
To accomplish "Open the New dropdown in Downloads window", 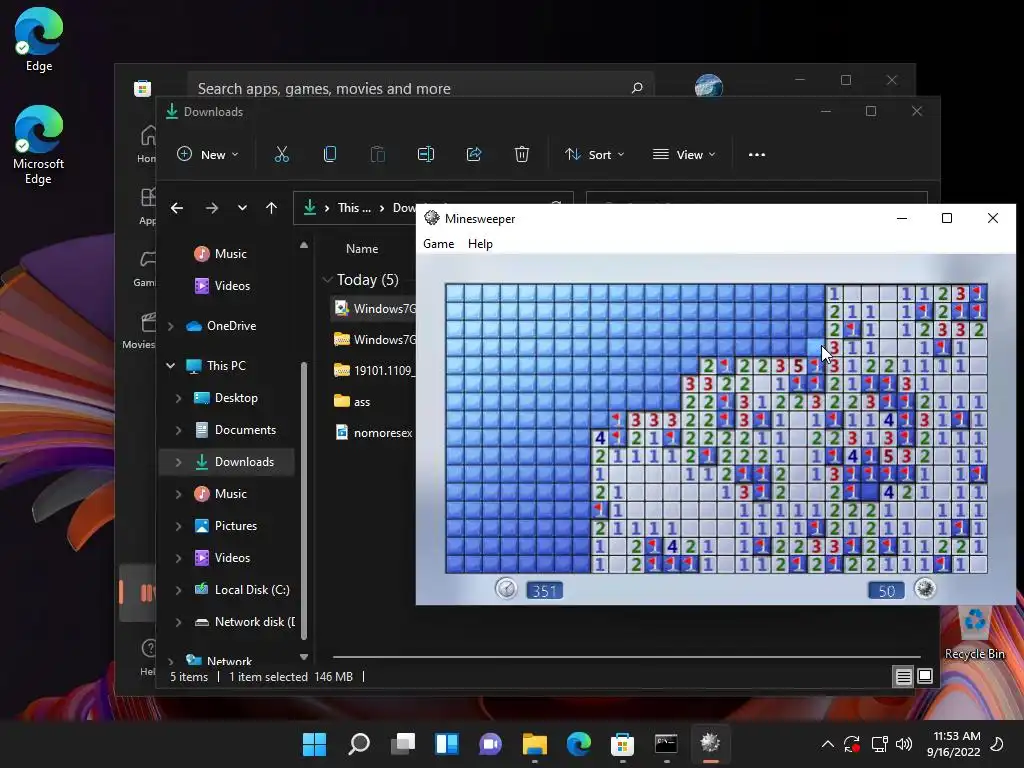I will (208, 155).
